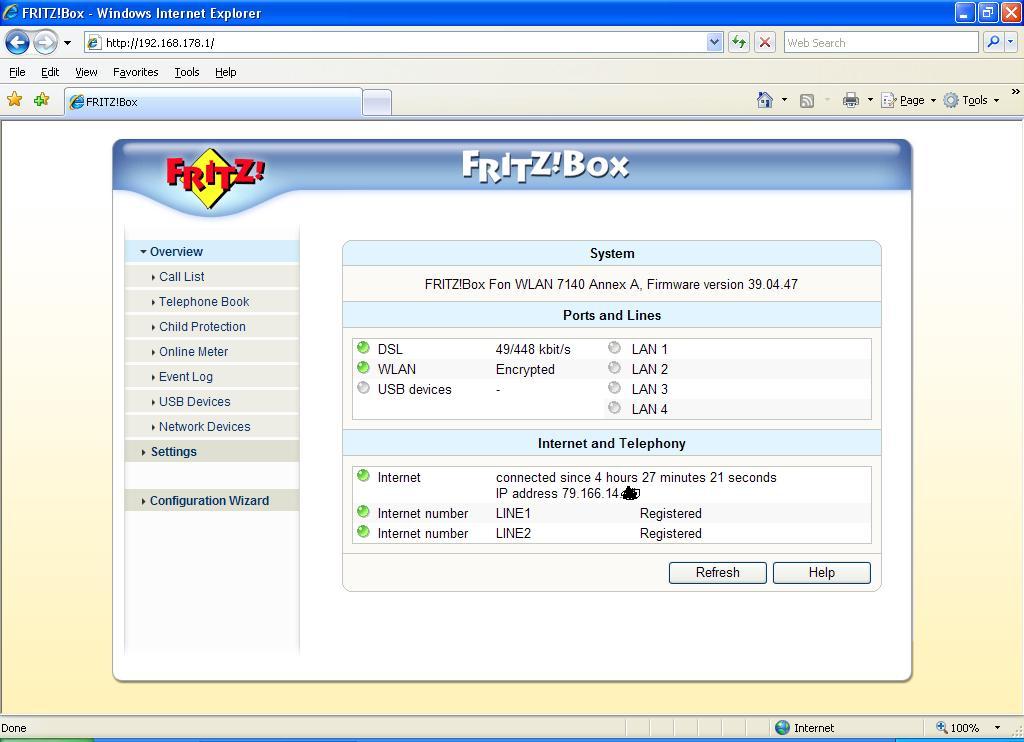Click the grey USB devices status indicator
1024x742 pixels.
pyautogui.click(x=364, y=388)
